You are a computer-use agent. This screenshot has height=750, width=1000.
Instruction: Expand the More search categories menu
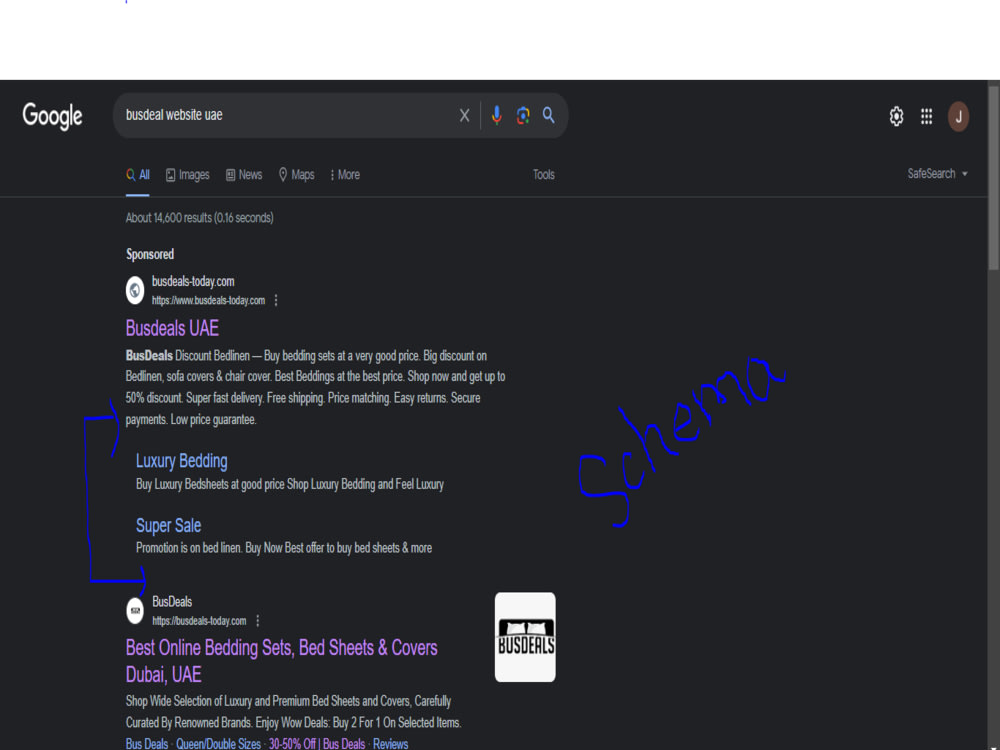click(345, 175)
